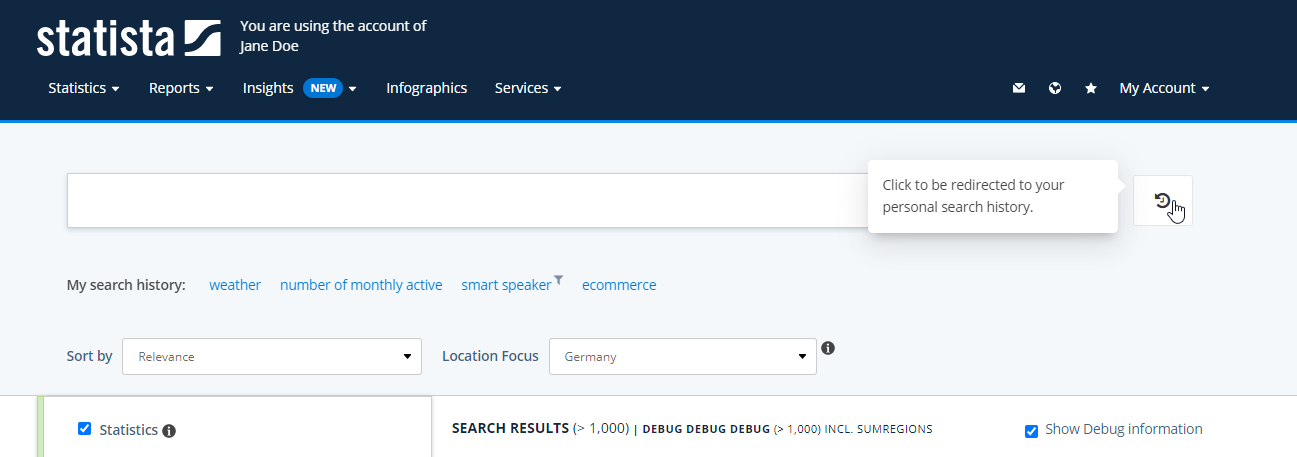Expand the Insights menu
1297x457 pixels.
[300, 88]
